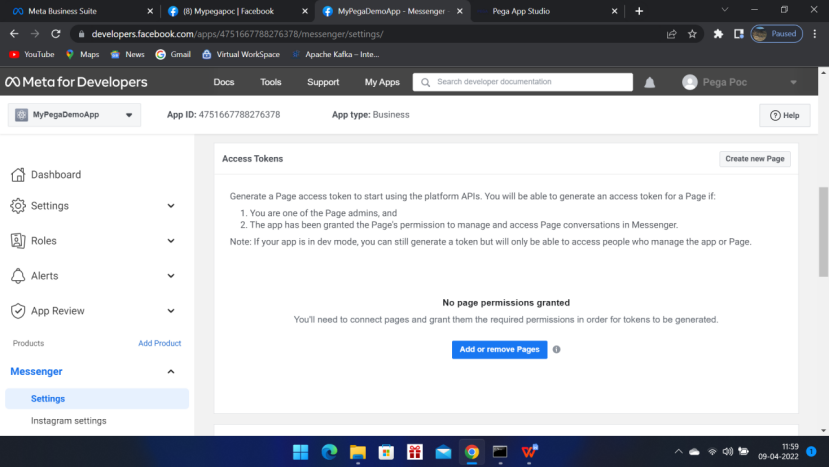The height and width of the screenshot is (467, 830).
Task: Close the Meta Business Suite tab
Action: pyautogui.click(x=150, y=11)
